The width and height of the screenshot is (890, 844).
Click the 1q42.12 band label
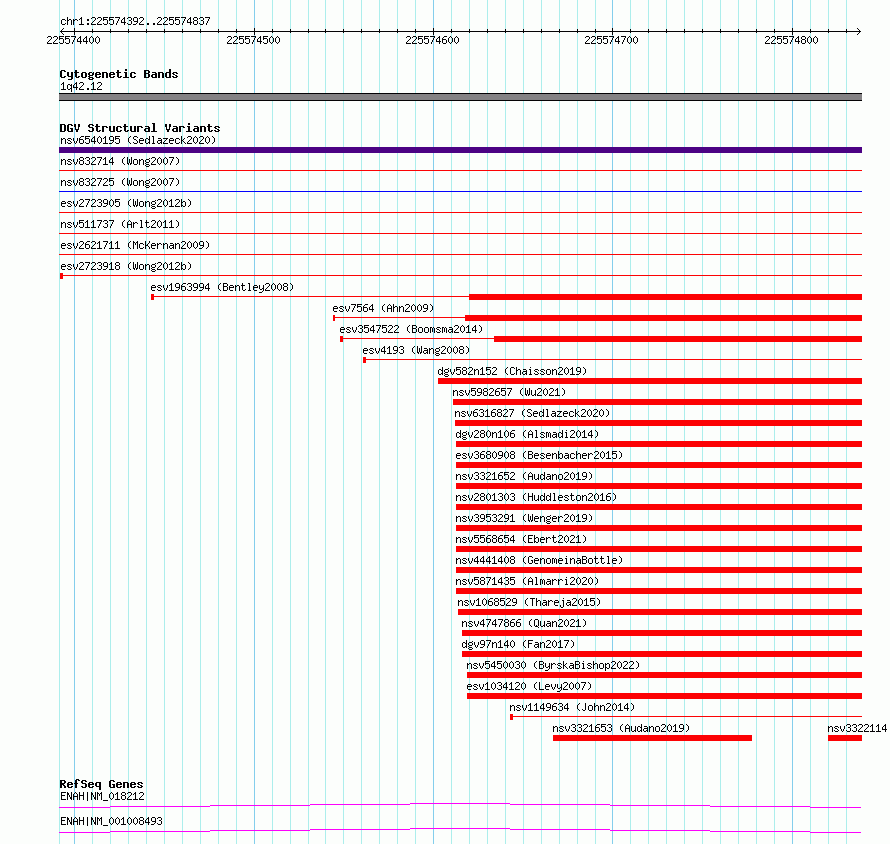(81, 86)
